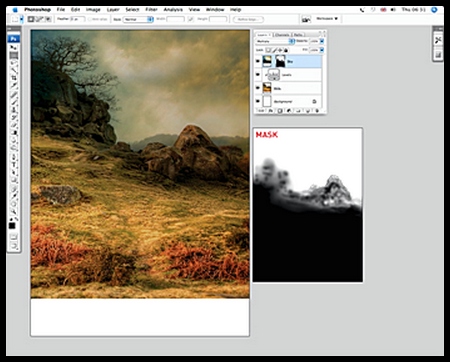Image resolution: width=450 pixels, height=362 pixels.
Task: Toggle Lock all padlock icon
Action: [x=286, y=50]
